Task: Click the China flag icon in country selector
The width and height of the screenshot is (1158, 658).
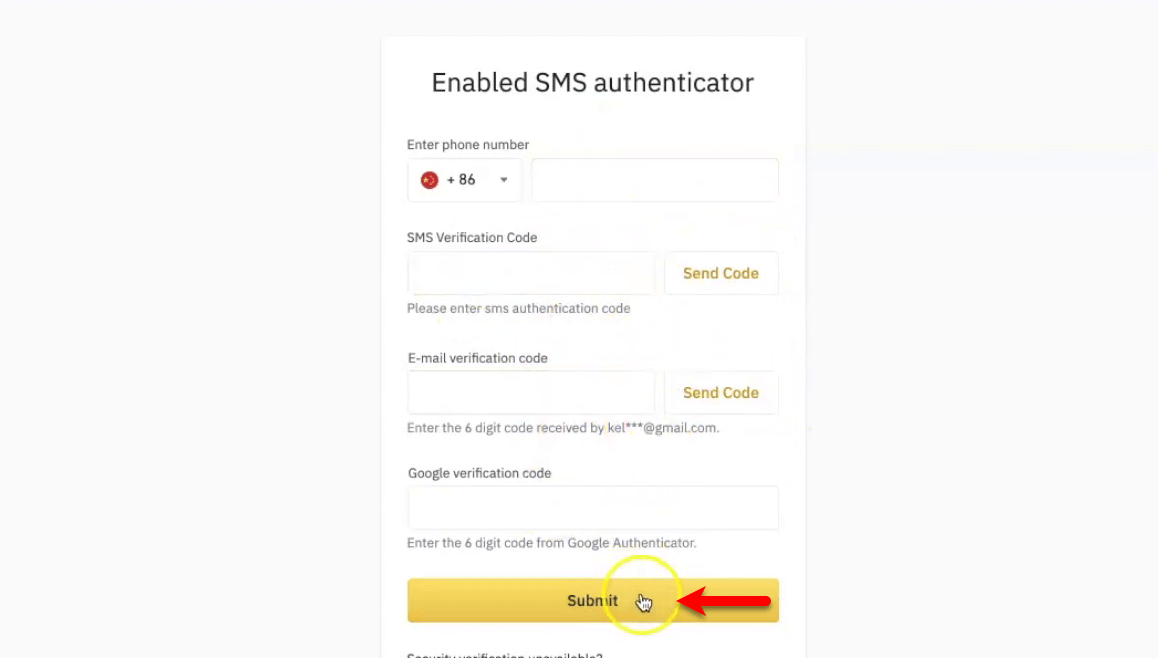Action: point(429,180)
